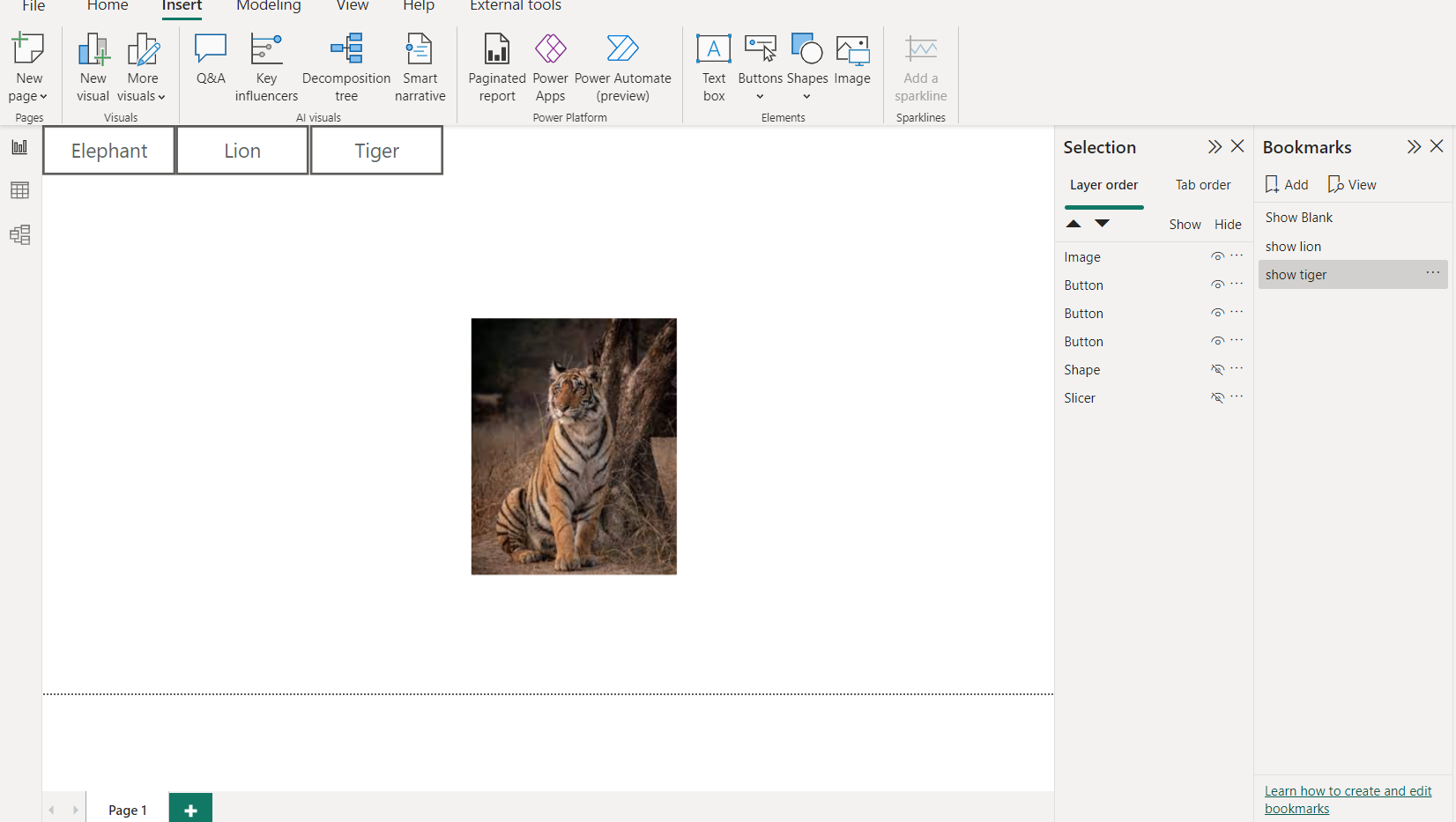Go to next page arrow
The width and height of the screenshot is (1456, 822).
(75, 810)
